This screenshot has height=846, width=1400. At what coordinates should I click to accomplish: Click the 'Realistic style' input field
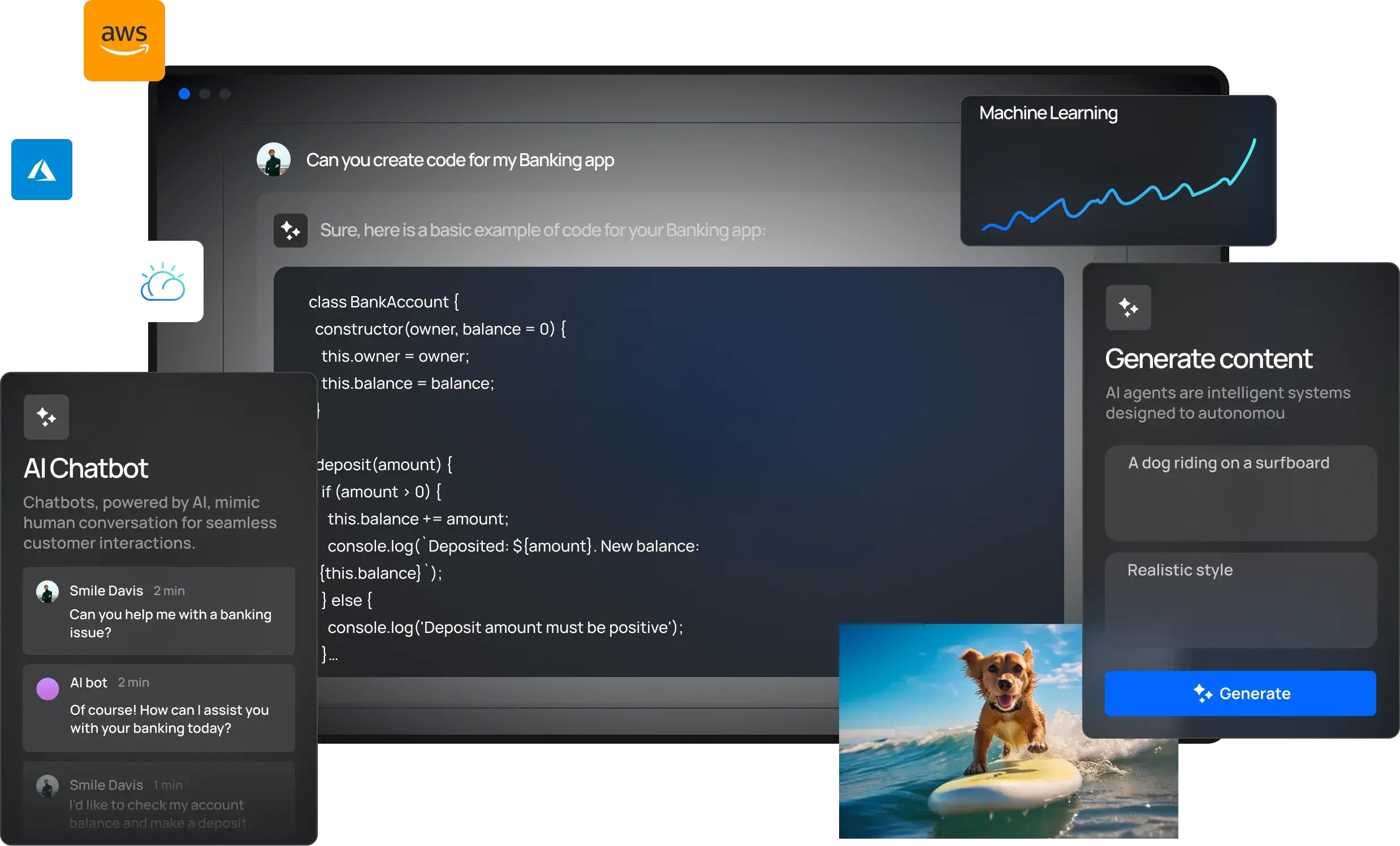point(1241,600)
